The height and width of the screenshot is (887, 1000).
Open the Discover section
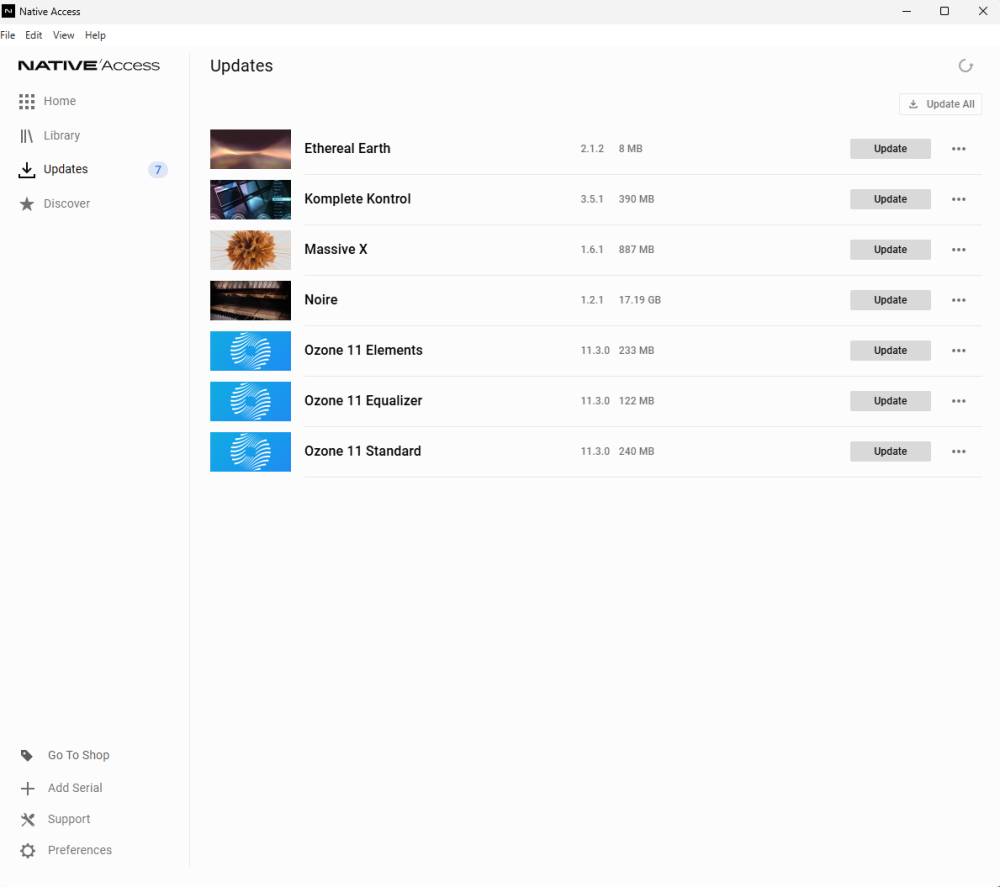click(67, 203)
